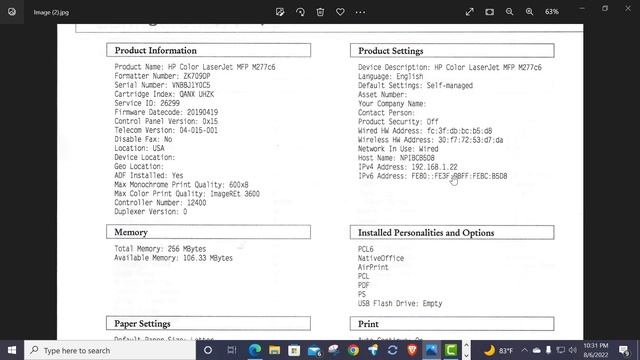
Task: Click the Product Settings heading
Action: click(x=391, y=51)
